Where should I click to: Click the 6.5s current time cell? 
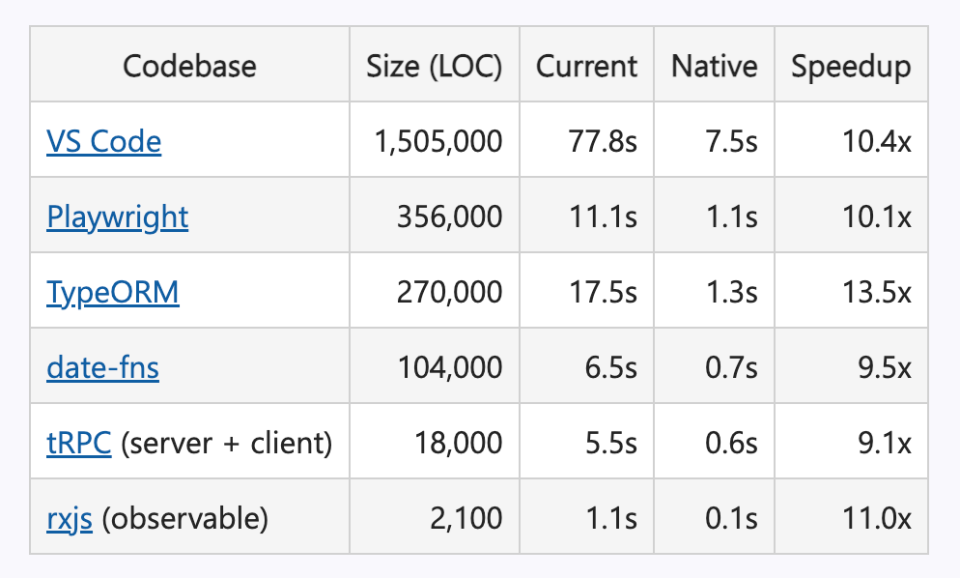point(610,367)
